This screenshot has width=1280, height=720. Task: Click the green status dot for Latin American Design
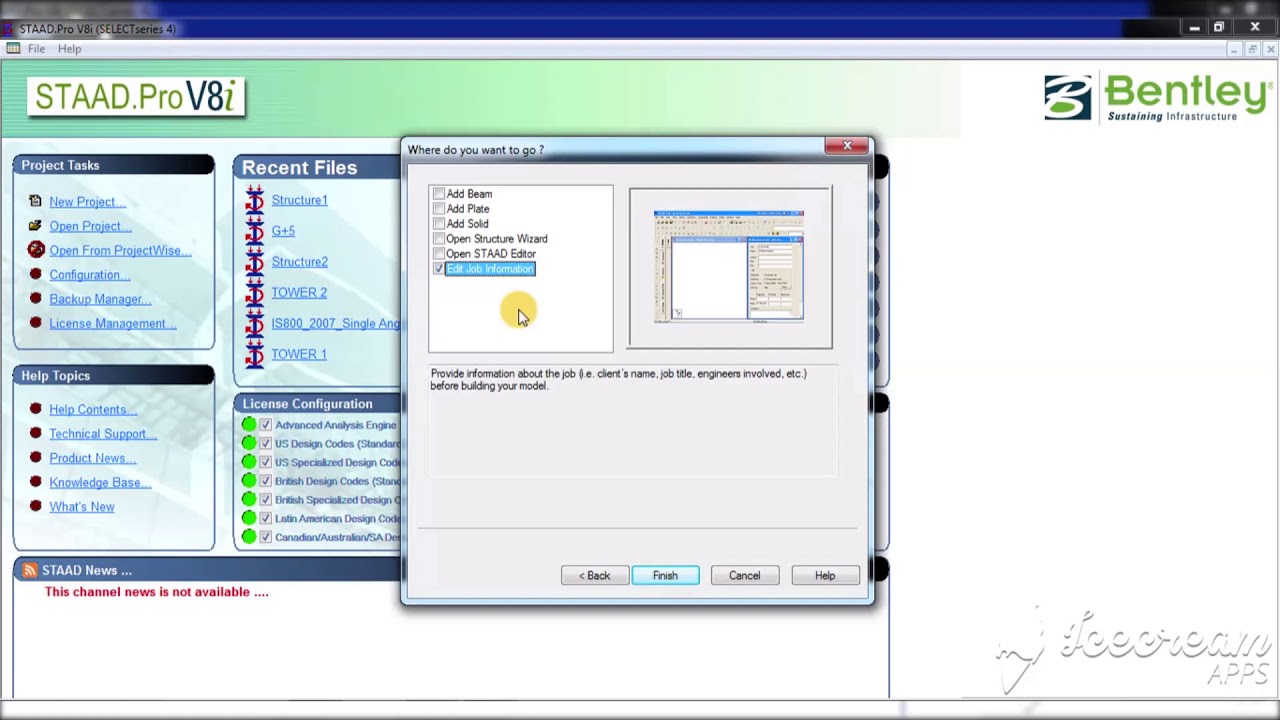(249, 518)
